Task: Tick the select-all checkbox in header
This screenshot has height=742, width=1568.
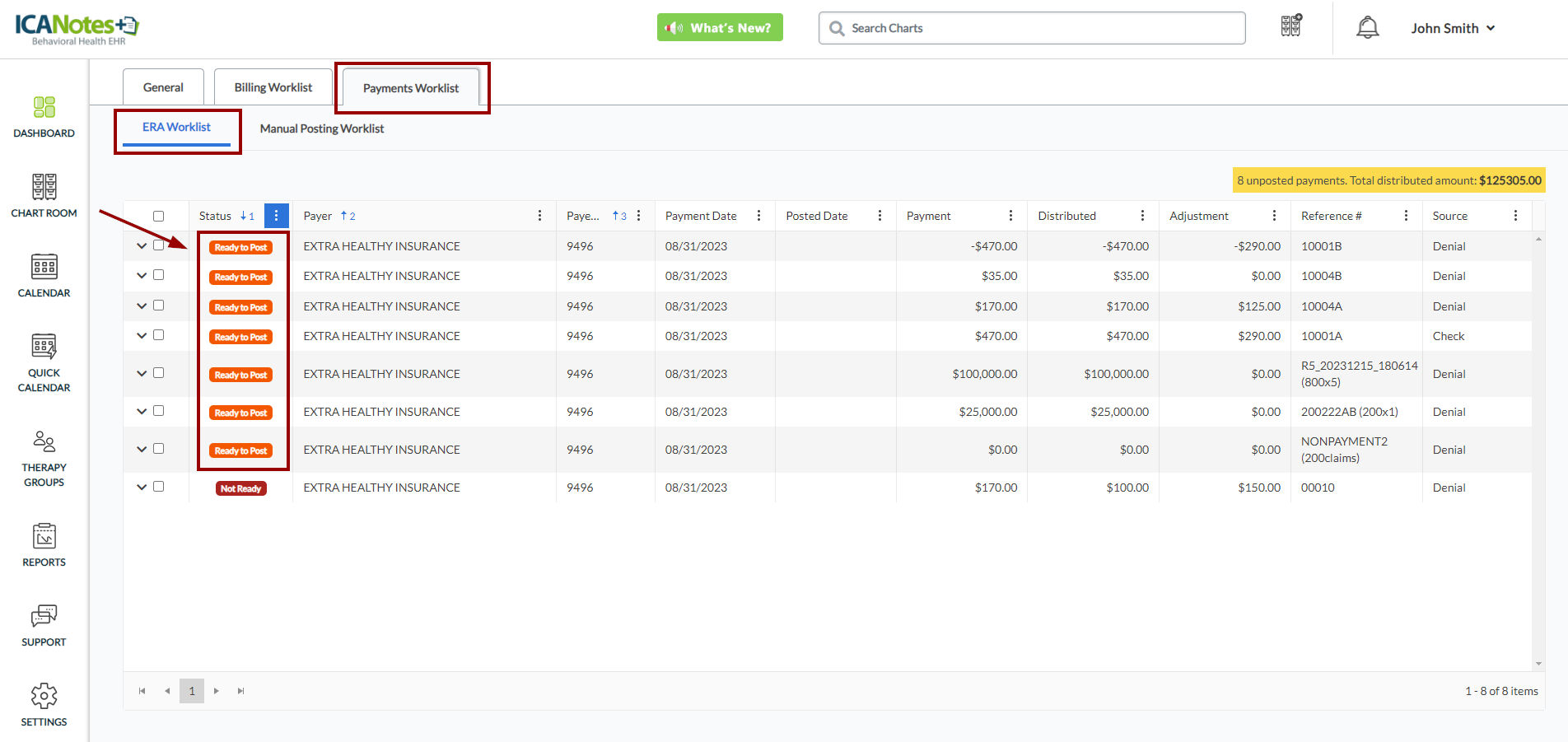Action: [159, 217]
